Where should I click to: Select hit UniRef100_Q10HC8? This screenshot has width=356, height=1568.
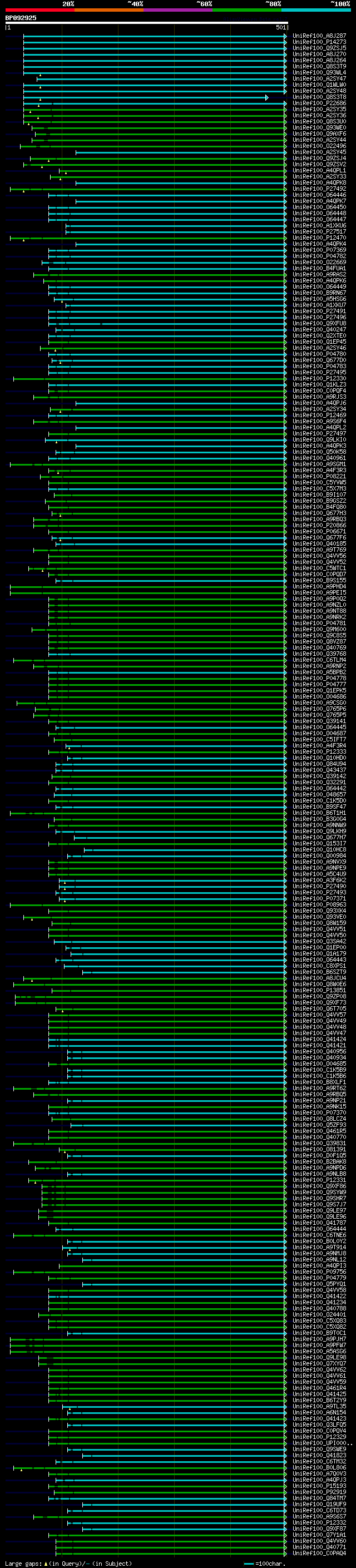(x=319, y=850)
